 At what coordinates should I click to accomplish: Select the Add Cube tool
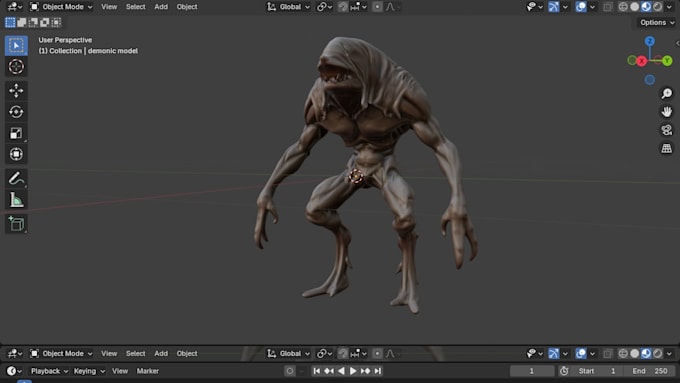coord(16,224)
